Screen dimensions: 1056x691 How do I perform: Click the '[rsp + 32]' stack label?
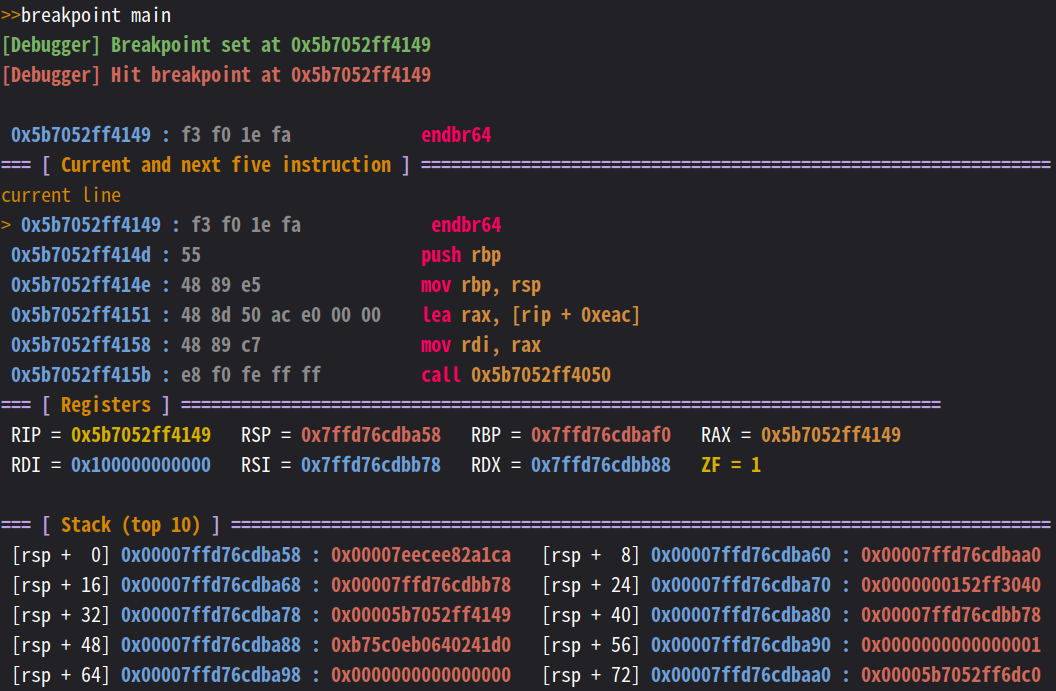tap(61, 616)
